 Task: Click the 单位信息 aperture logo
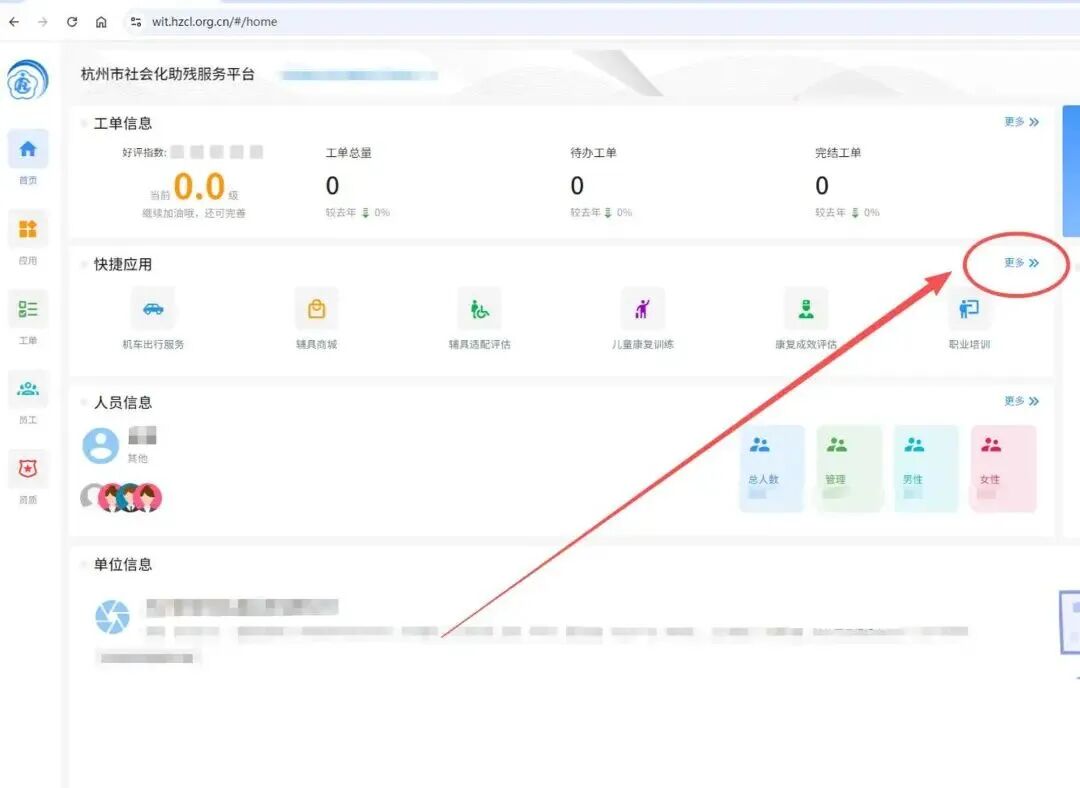point(112,616)
